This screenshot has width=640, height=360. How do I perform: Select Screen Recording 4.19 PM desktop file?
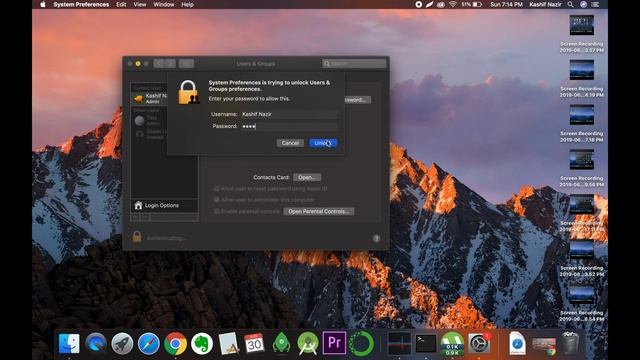(582, 79)
